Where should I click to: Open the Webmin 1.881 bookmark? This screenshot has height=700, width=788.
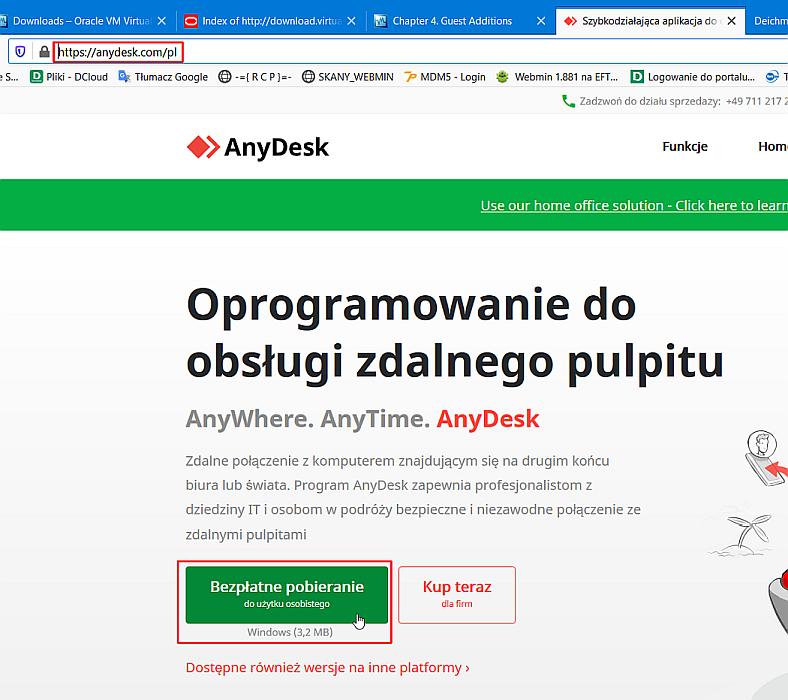[x=558, y=76]
